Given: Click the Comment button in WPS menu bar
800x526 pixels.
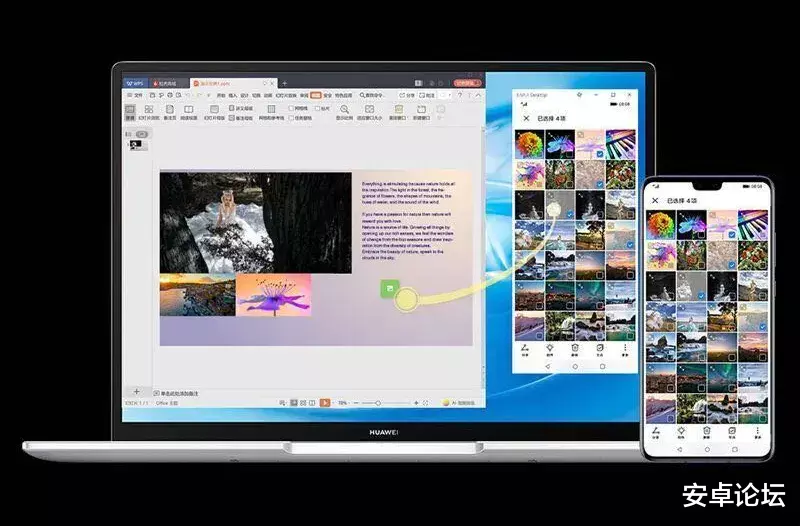Looking at the screenshot, I should pyautogui.click(x=427, y=95).
